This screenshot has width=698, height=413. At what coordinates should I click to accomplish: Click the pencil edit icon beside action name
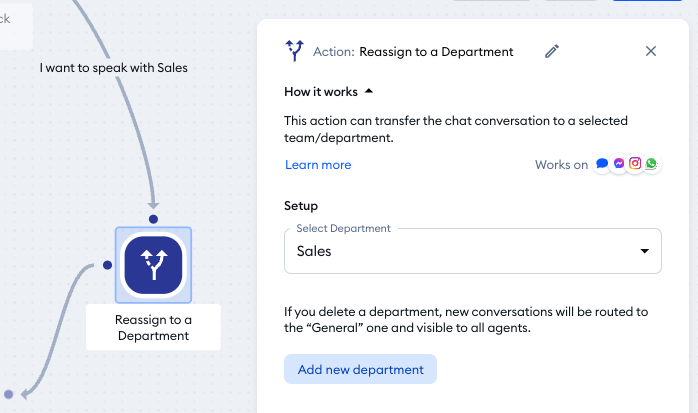click(552, 51)
